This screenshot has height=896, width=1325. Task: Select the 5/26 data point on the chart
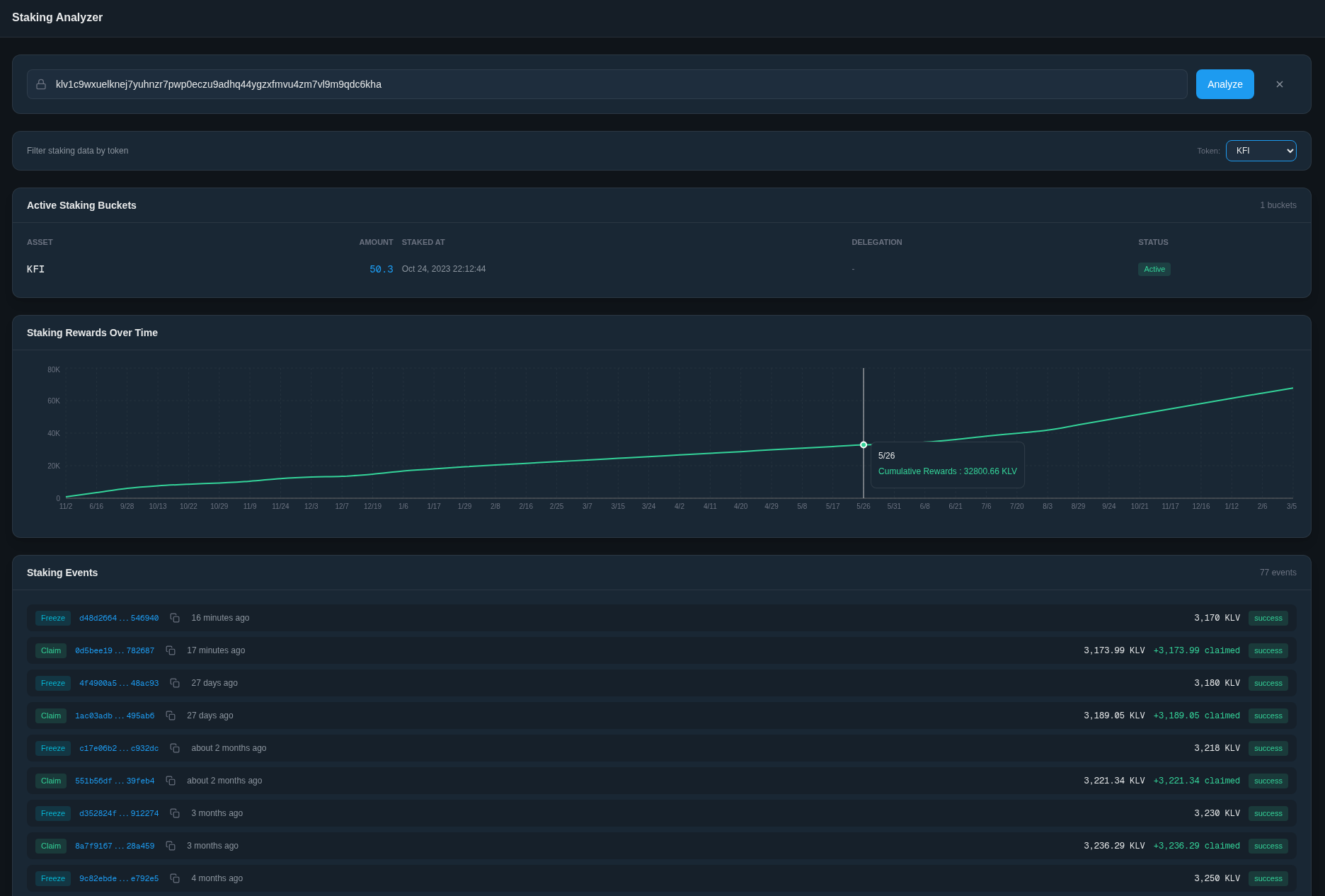863,445
